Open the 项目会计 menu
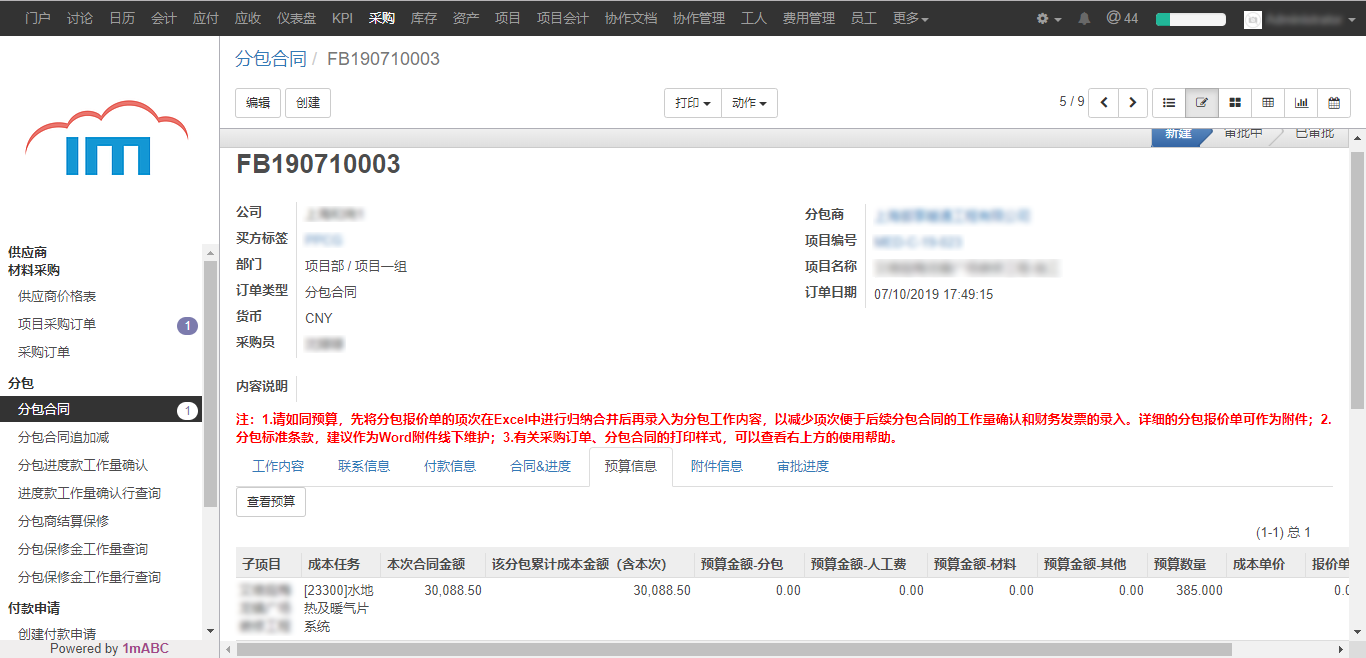Screen dimensions: 1366x658 563,18
